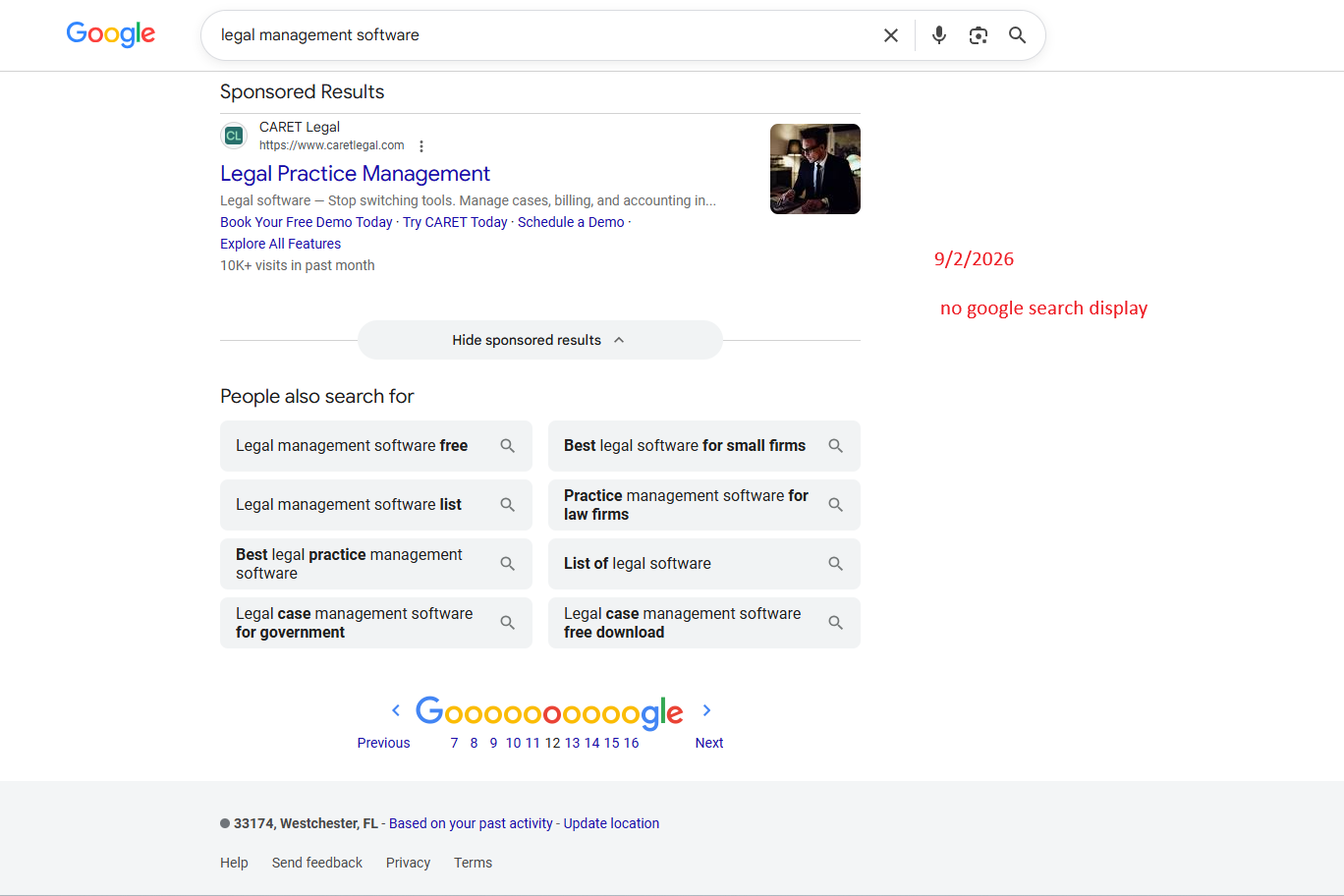Open the Legal Practice Management ad title
Viewport: 1344px width, 896px height.
355,174
